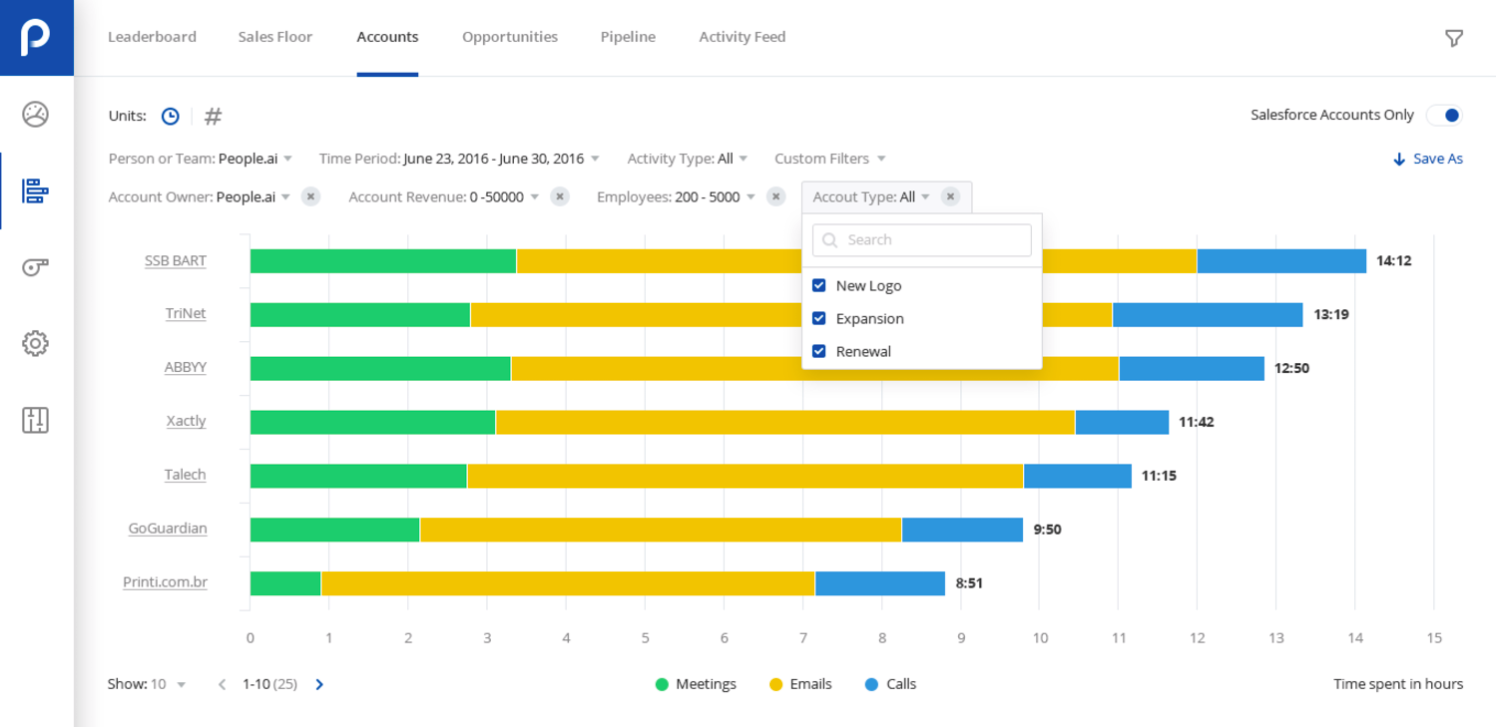This screenshot has height=727, width=1500.
Task: Expand the Custom Filters dropdown
Action: [x=830, y=159]
